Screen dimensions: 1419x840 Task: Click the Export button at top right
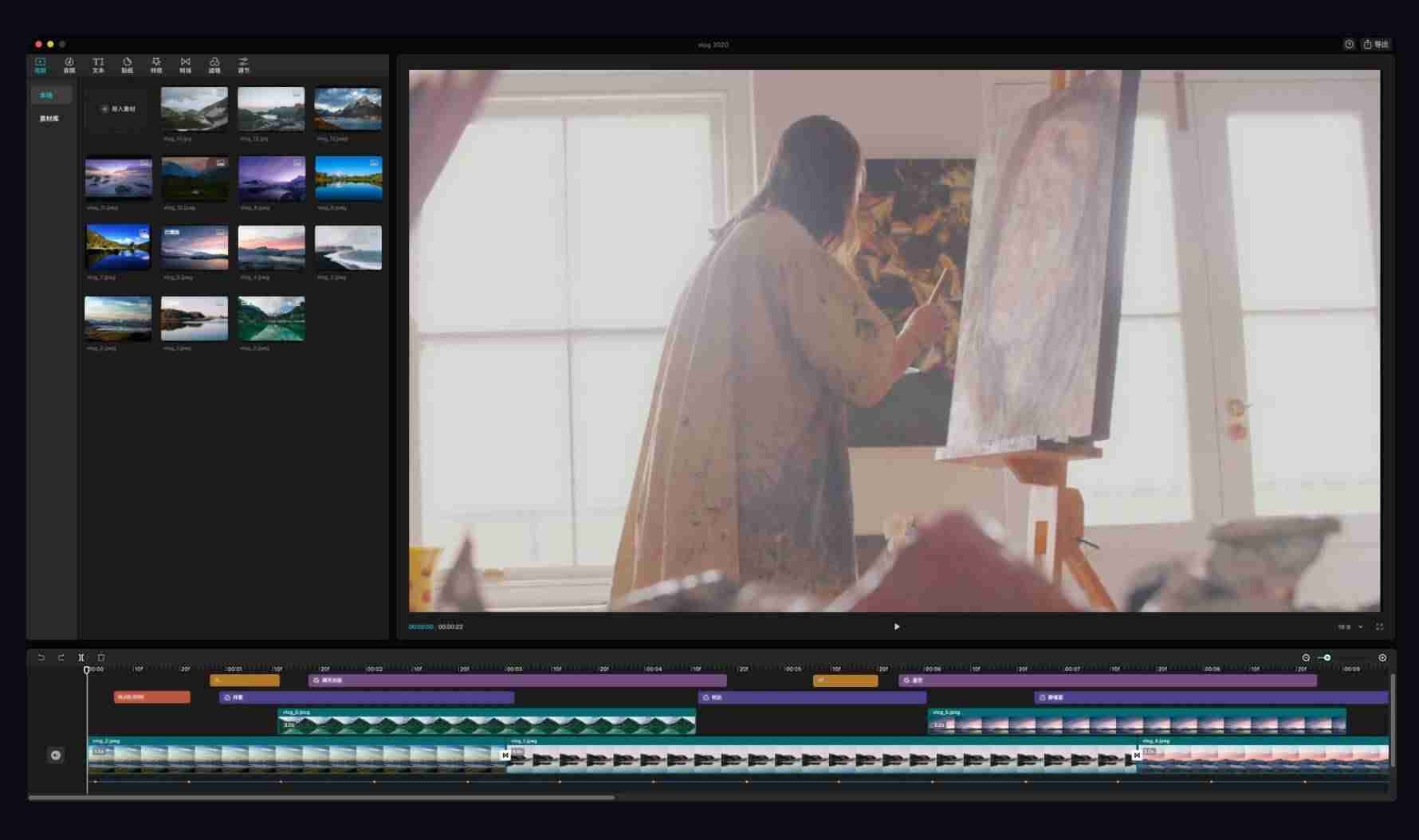tap(1376, 45)
